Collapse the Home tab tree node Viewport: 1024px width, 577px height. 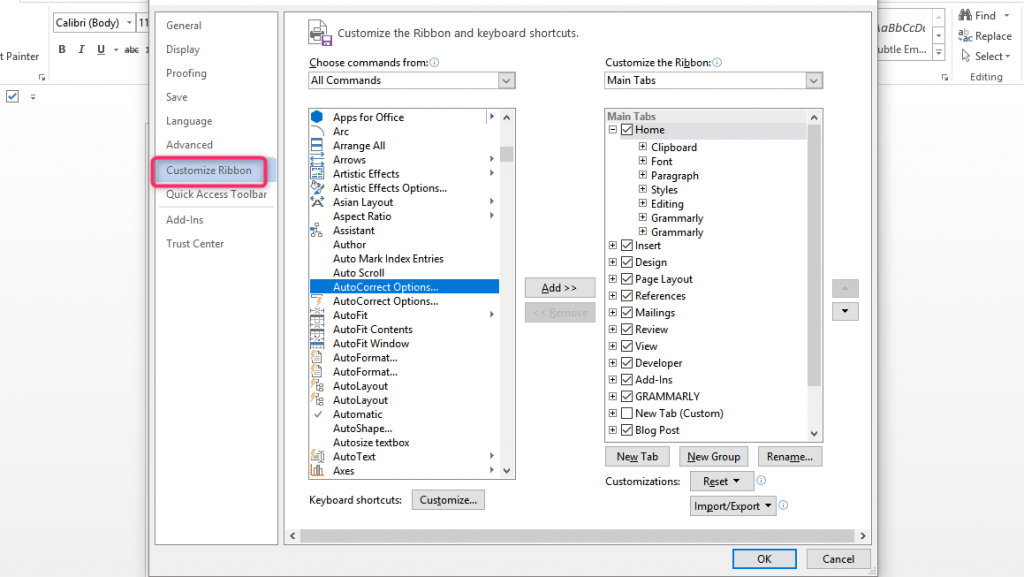click(613, 130)
